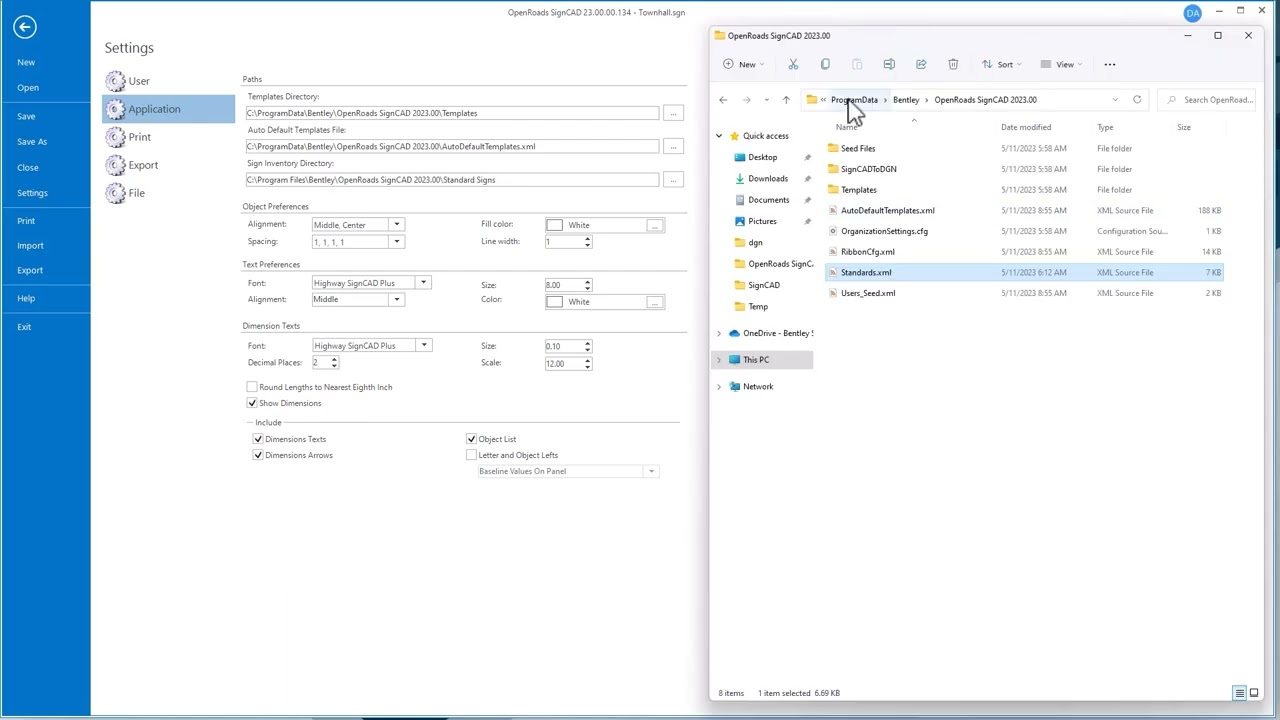The height and width of the screenshot is (720, 1280).
Task: Open Downloads in Quick access
Action: point(768,179)
